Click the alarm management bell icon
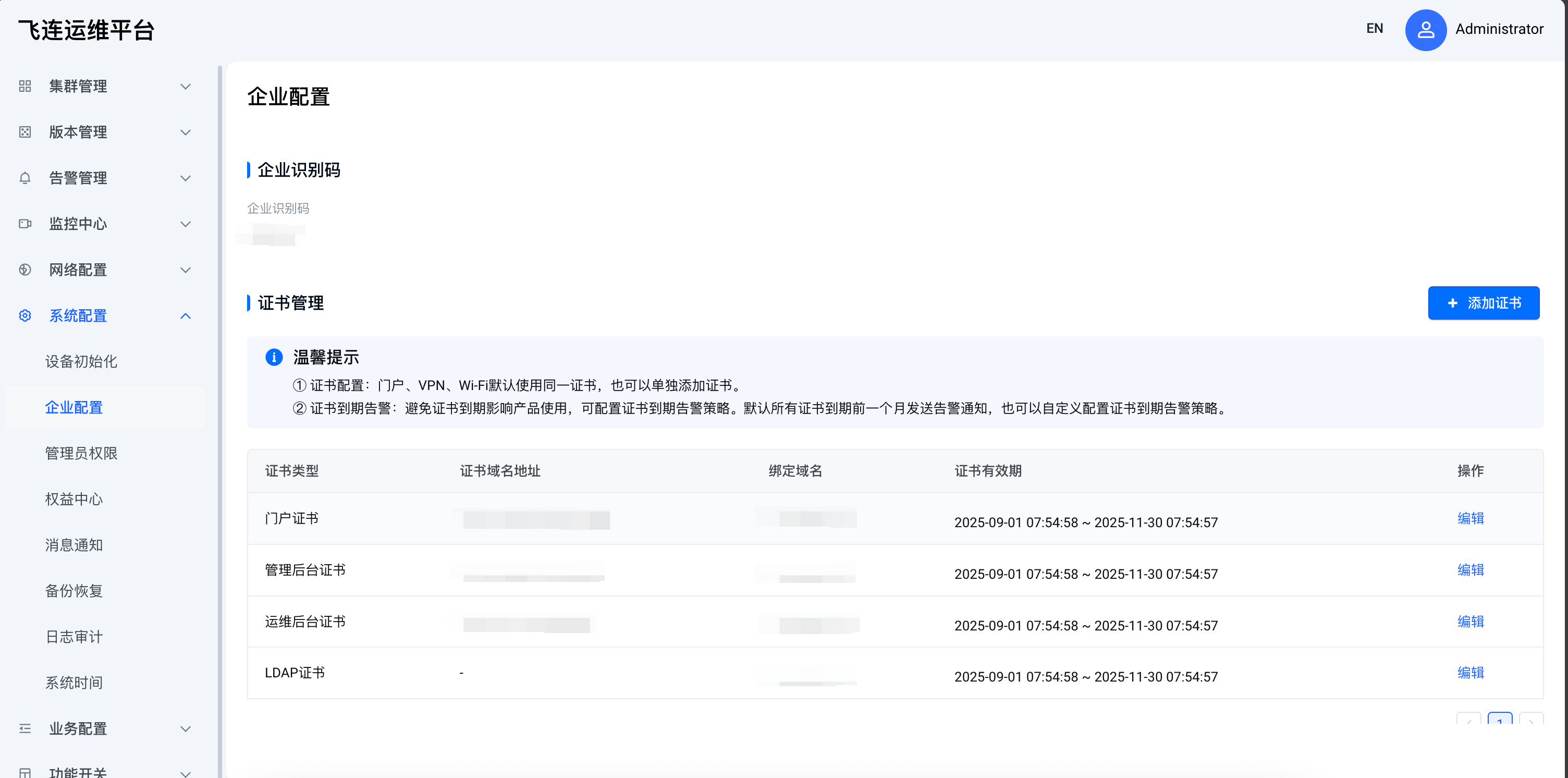Image resolution: width=1568 pixels, height=778 pixels. (25, 178)
